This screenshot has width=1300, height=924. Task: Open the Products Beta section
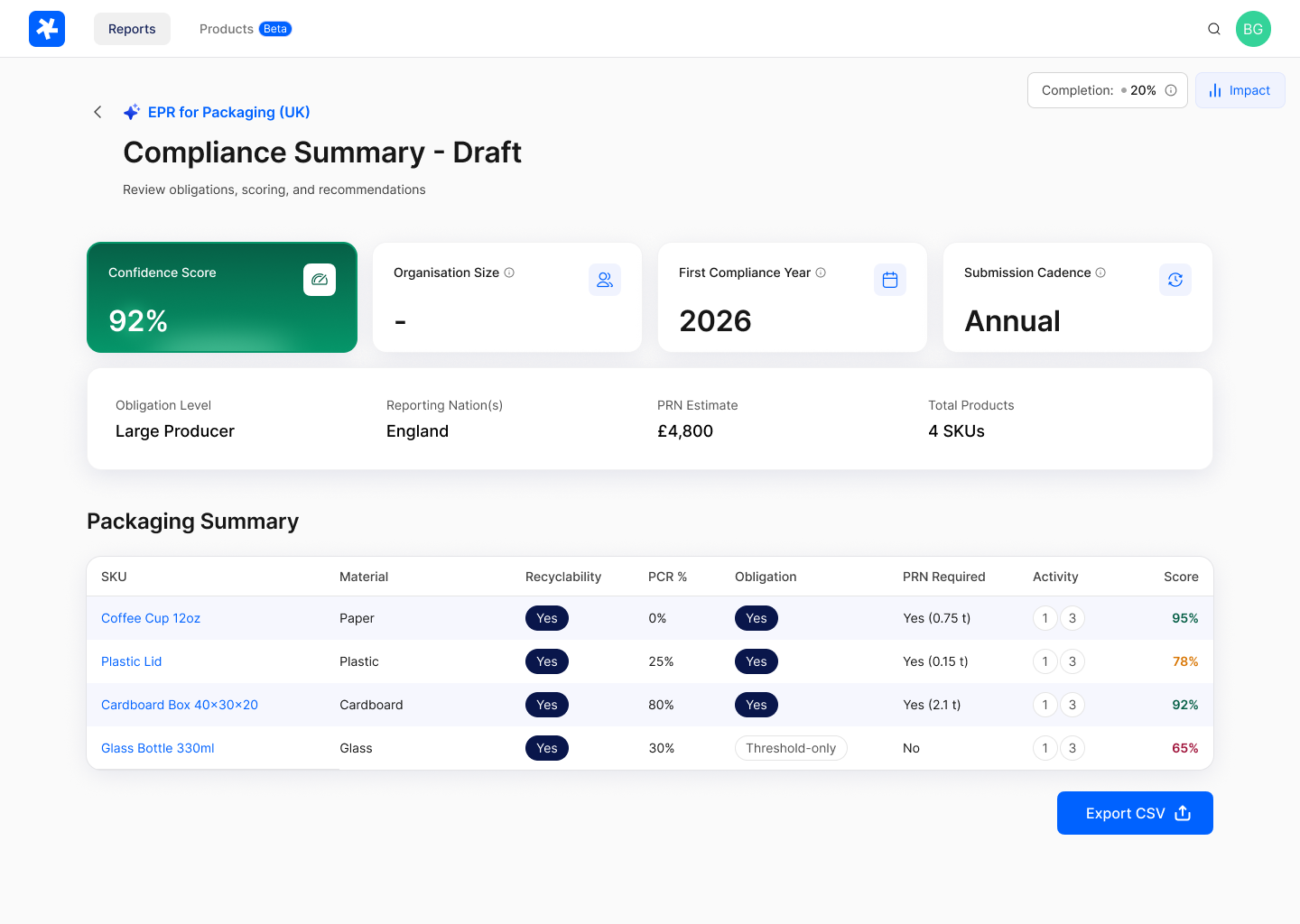[245, 28]
